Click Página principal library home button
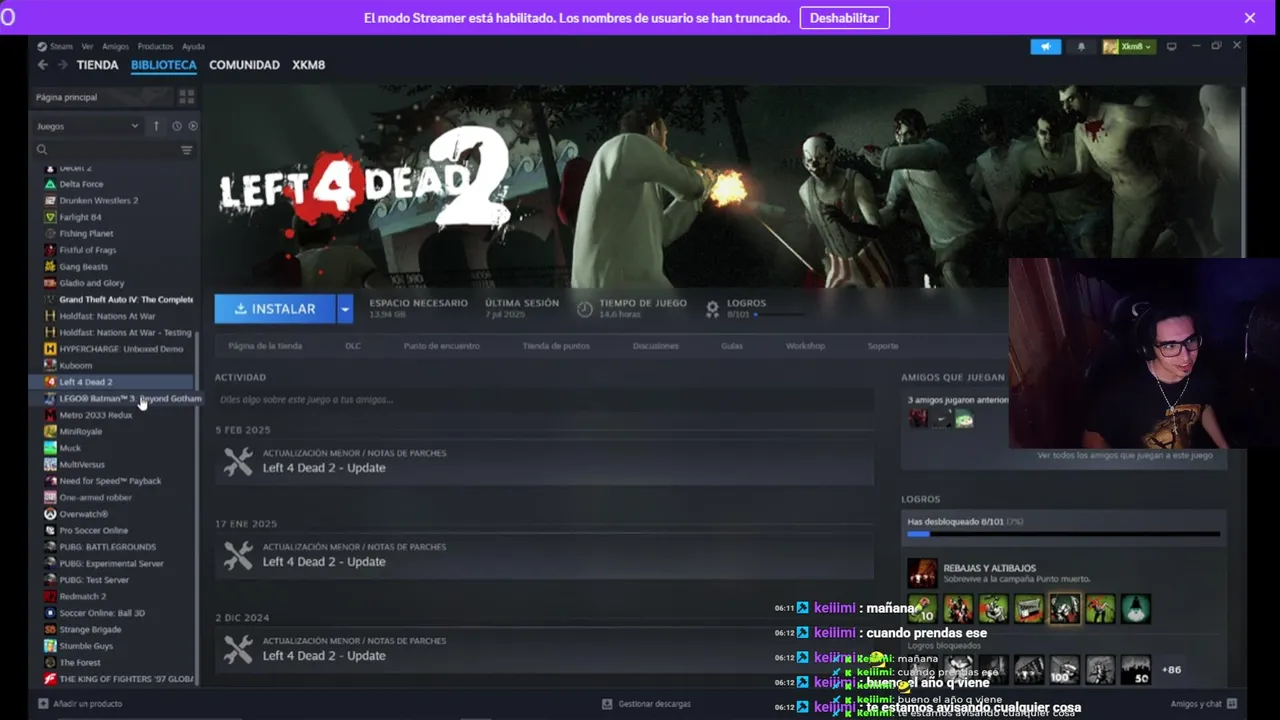This screenshot has width=1280, height=720. tap(103, 97)
